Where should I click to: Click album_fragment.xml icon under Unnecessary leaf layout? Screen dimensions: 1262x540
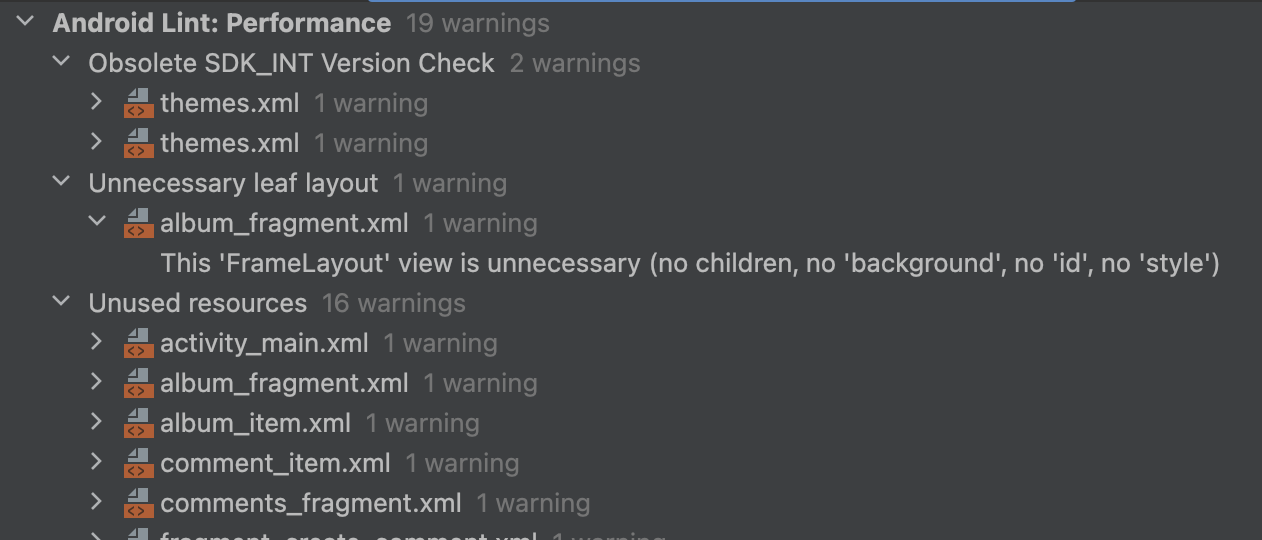pos(138,223)
